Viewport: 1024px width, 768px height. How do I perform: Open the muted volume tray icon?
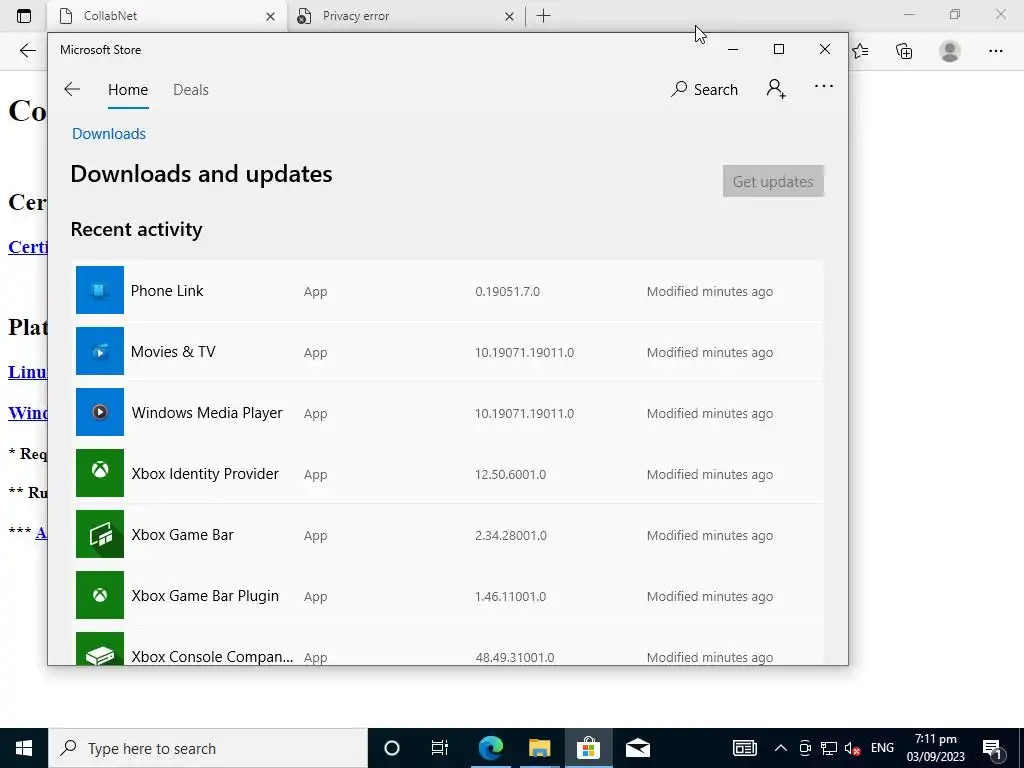pos(852,748)
